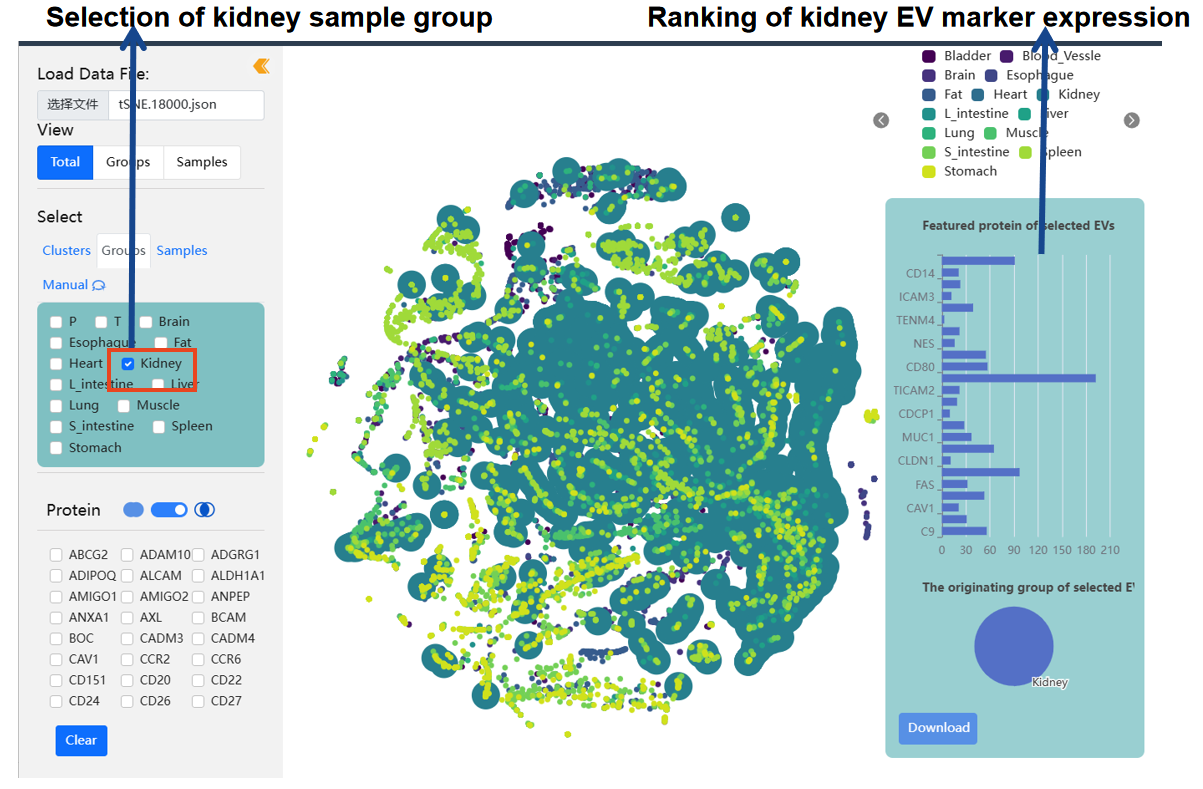Go to next legend page arrow
Image resolution: width=1203 pixels, height=789 pixels.
[1131, 120]
